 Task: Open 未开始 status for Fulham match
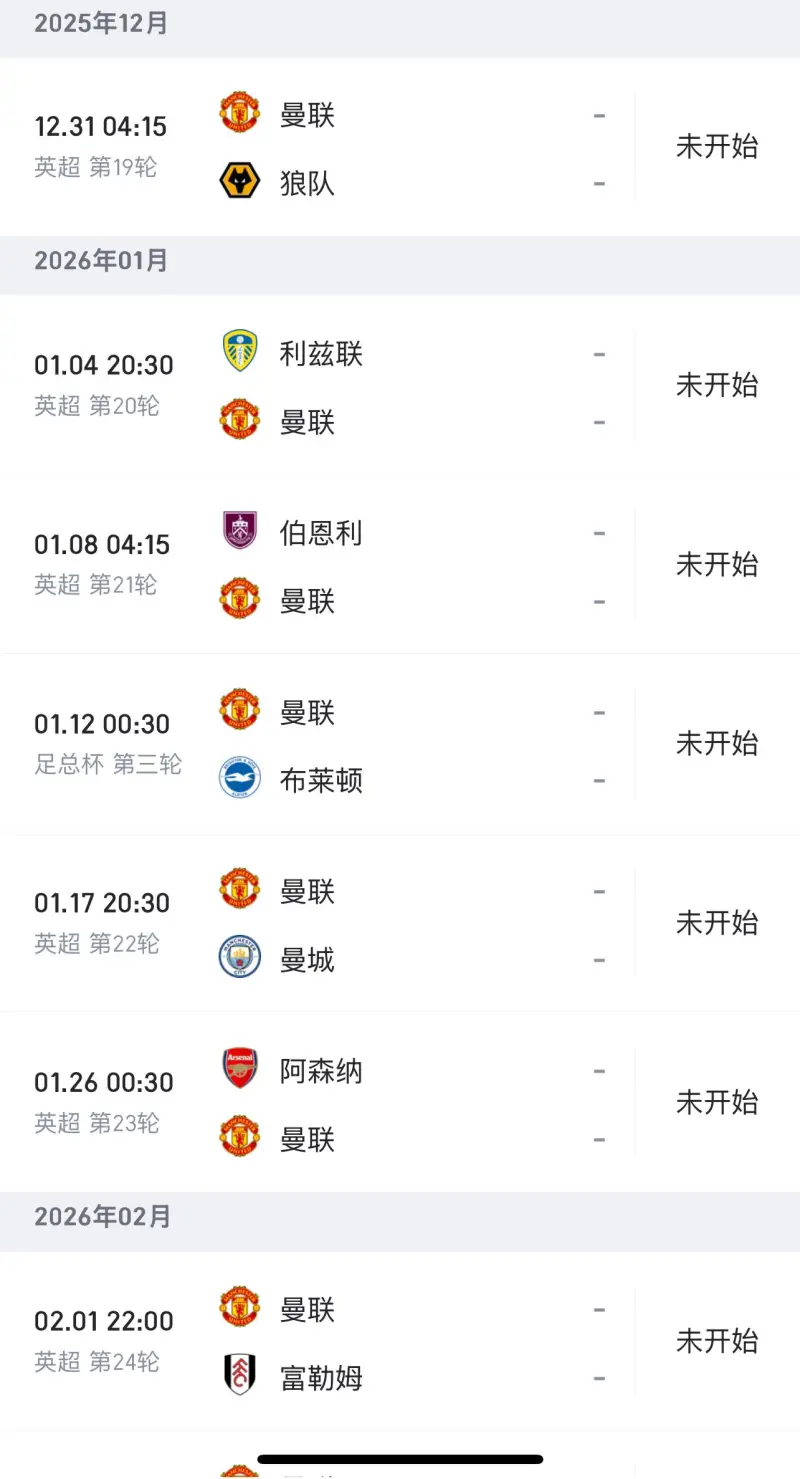[717, 1340]
